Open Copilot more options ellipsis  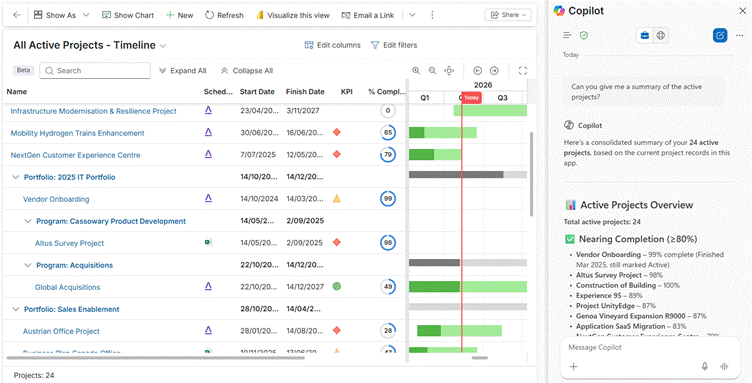coord(739,35)
